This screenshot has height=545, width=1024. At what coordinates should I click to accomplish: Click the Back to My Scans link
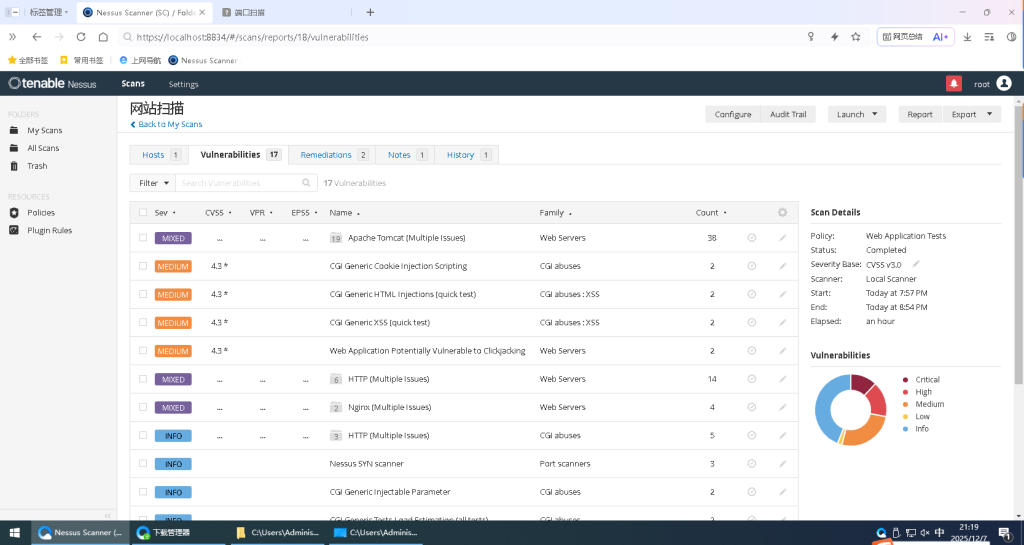click(x=167, y=125)
